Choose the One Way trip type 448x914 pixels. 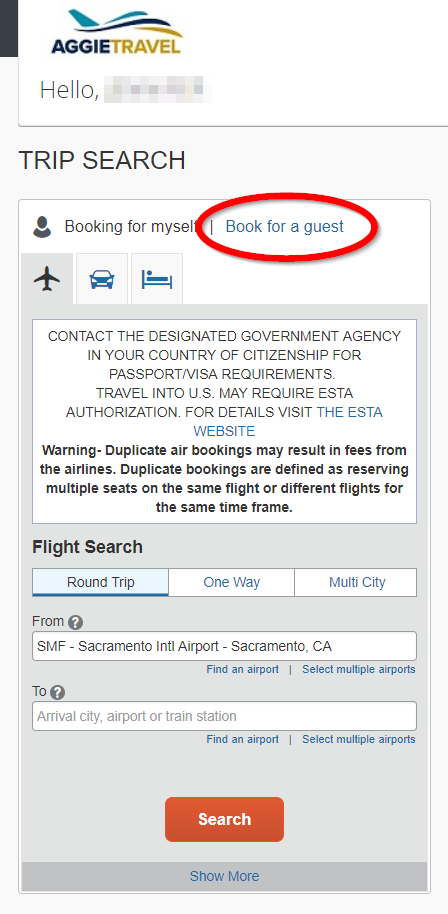tap(231, 582)
